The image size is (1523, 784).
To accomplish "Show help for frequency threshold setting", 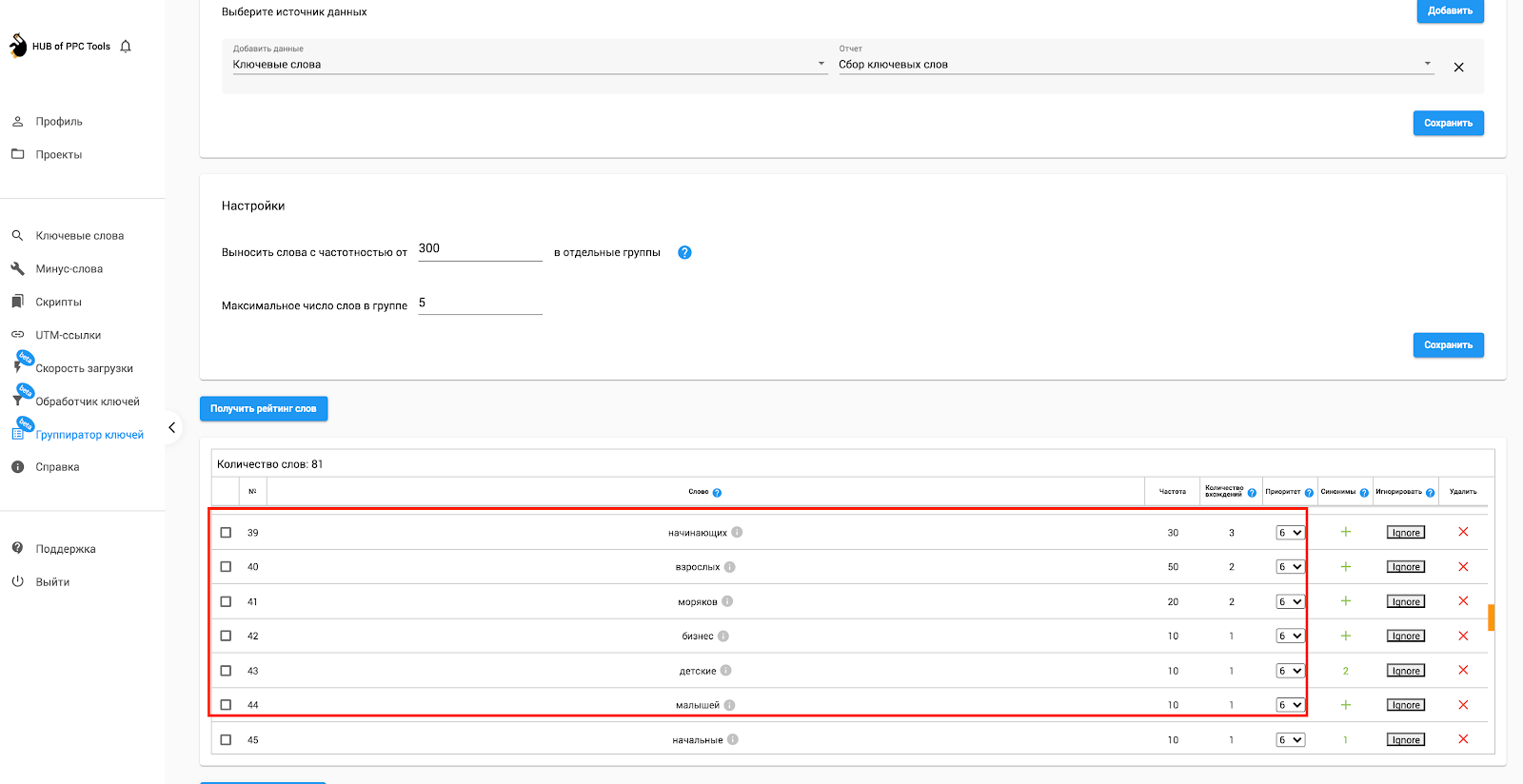I will 684,252.
